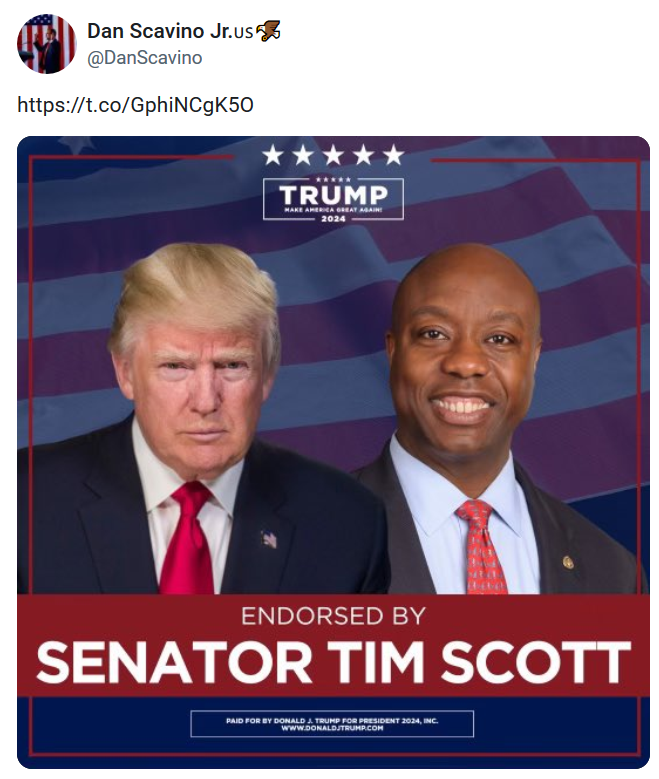Click the SENATOR TIM SCOTT headline
This screenshot has height=779, width=659.
tap(333, 663)
